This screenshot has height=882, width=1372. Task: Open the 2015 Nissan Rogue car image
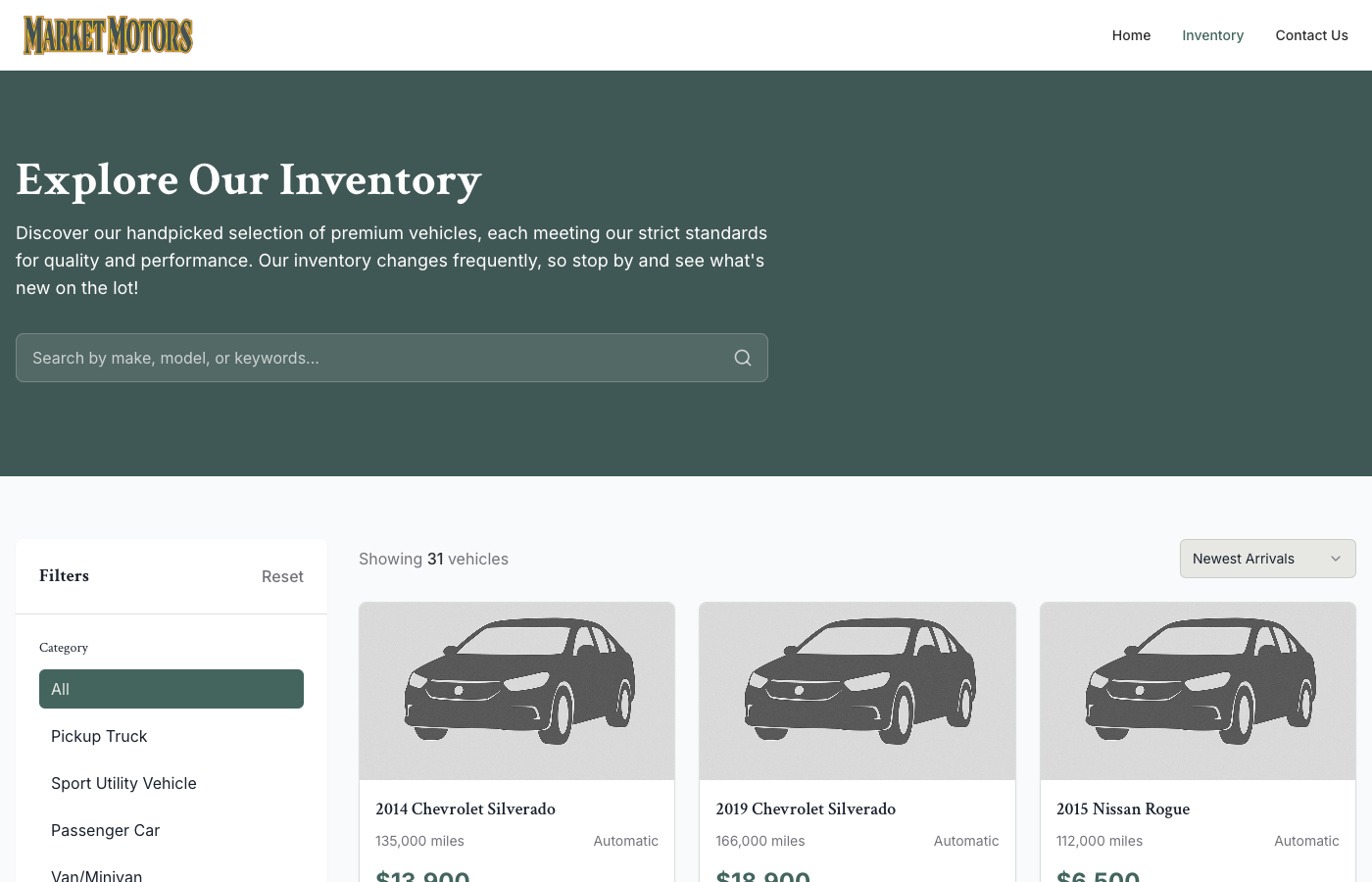[1198, 691]
